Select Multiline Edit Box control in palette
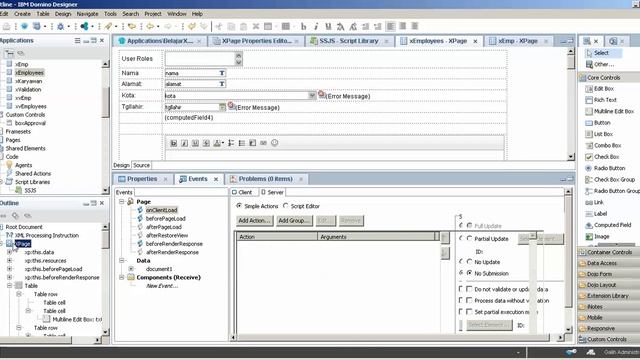 613,111
